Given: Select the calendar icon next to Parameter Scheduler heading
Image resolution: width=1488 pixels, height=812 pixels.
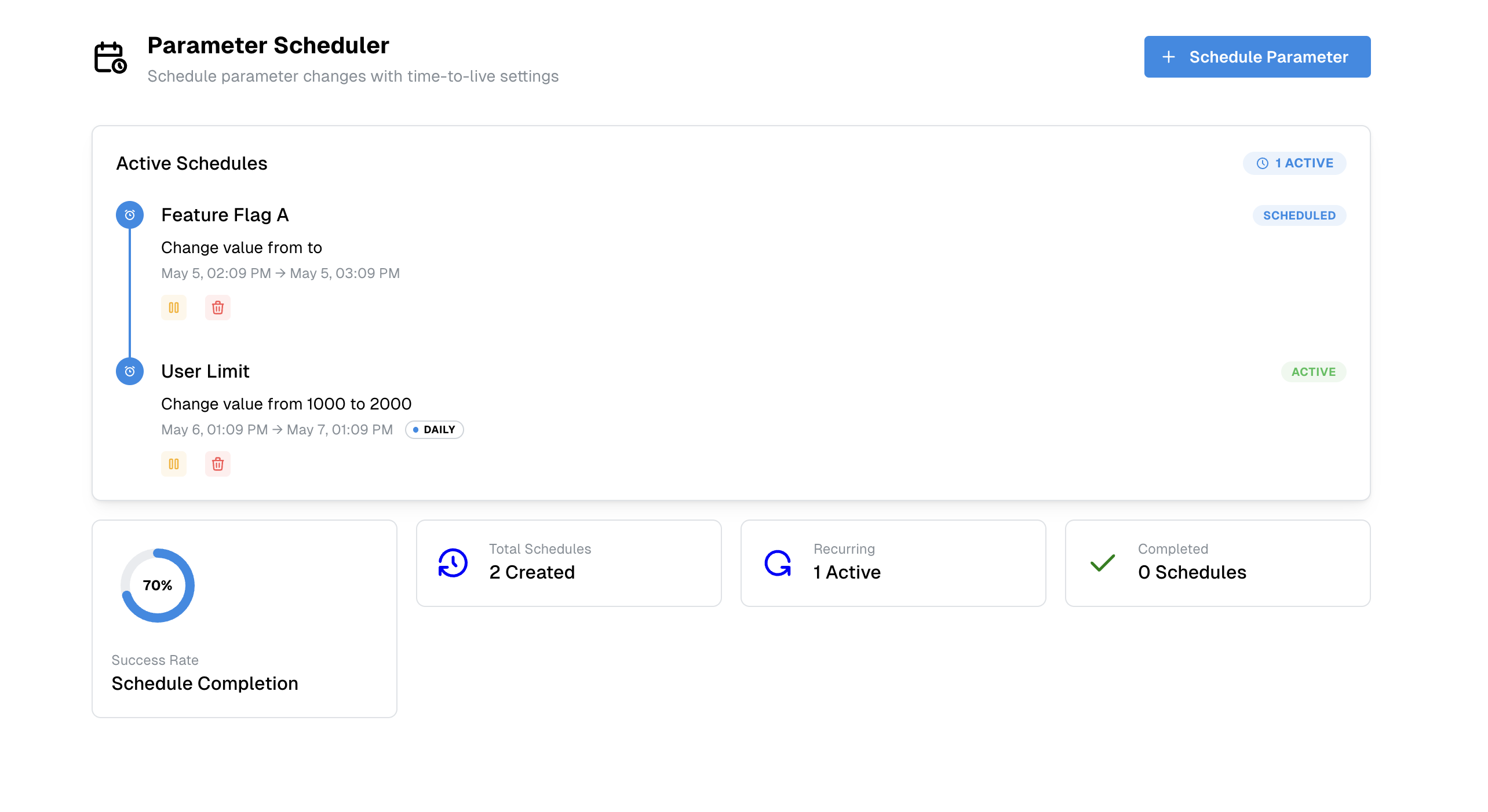Looking at the screenshot, I should [x=110, y=57].
